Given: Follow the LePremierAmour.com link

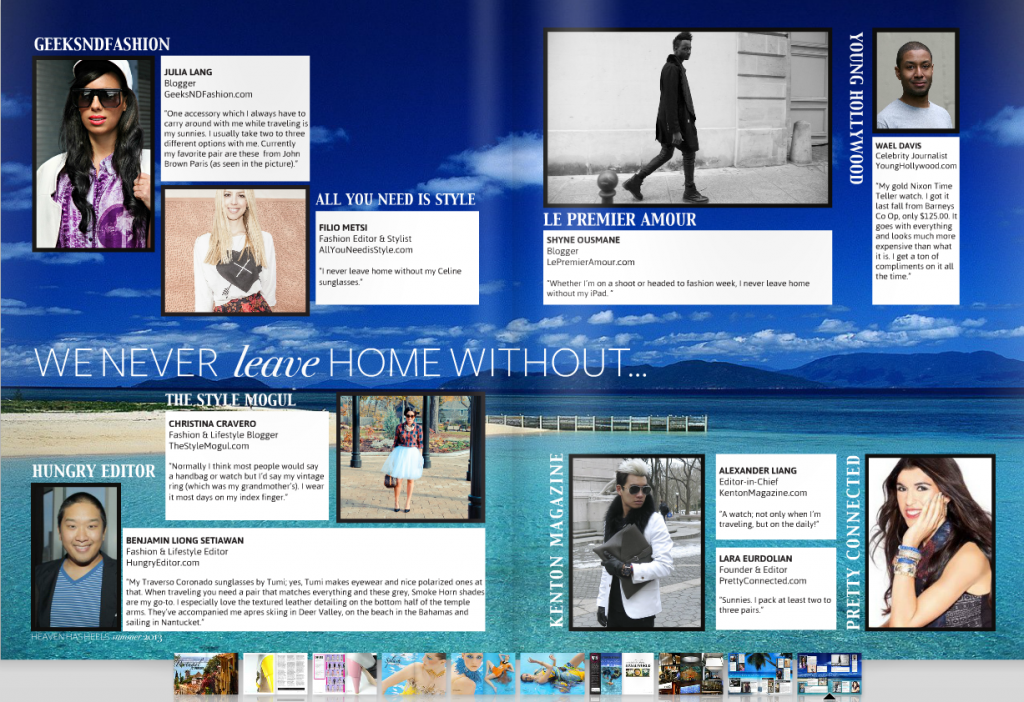Looking at the screenshot, I should [x=590, y=262].
